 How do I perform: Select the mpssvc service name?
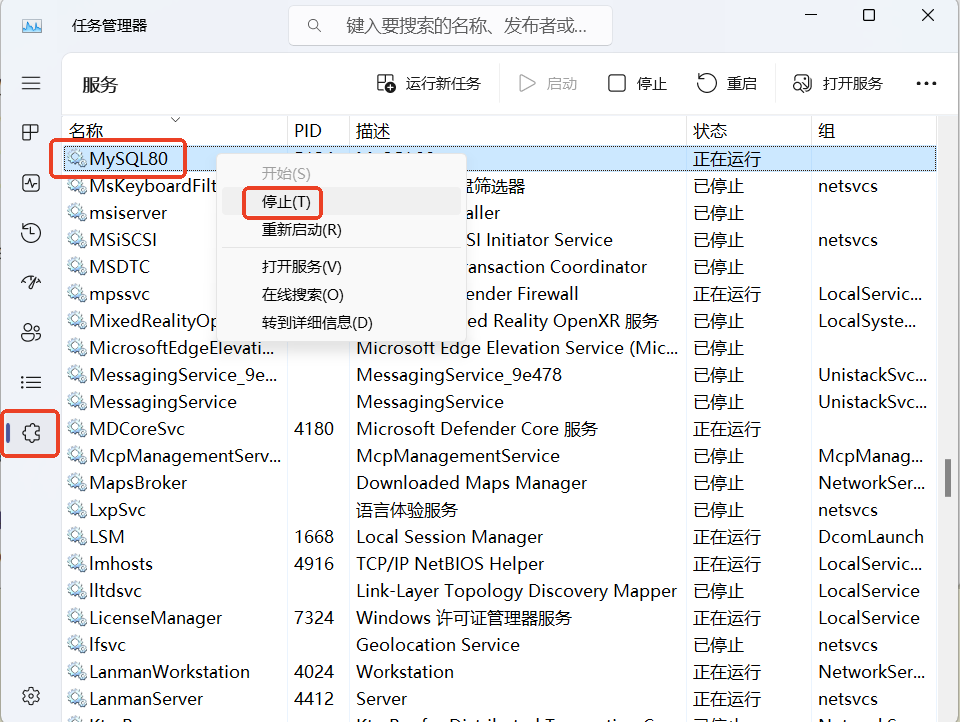pyautogui.click(x=119, y=294)
